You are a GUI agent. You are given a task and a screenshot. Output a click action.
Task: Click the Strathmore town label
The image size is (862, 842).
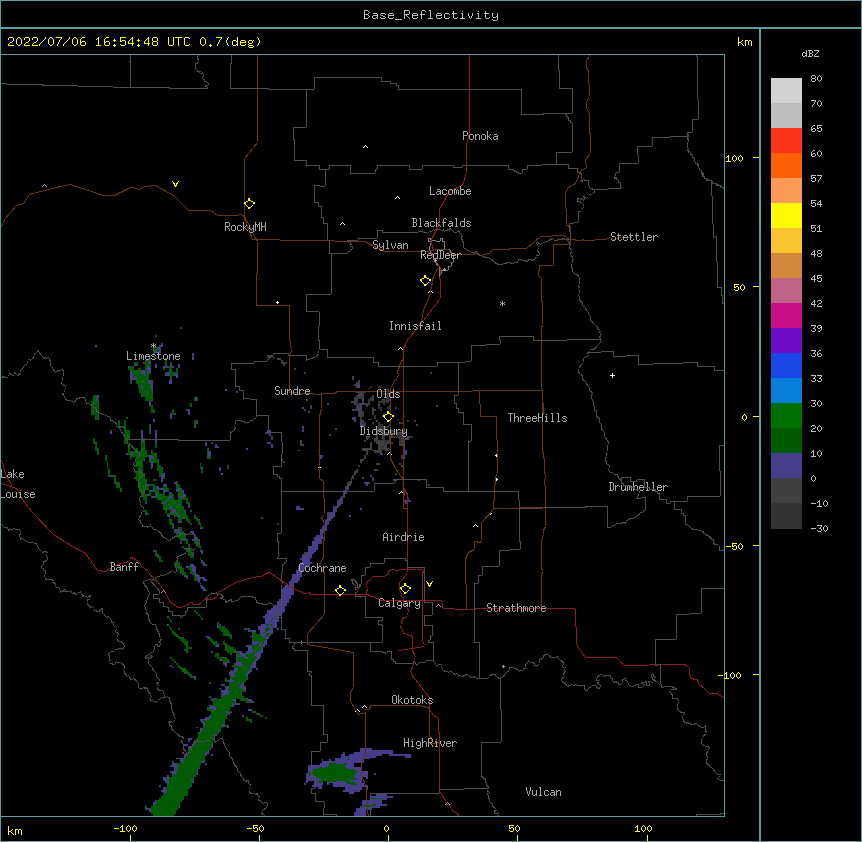tap(516, 608)
